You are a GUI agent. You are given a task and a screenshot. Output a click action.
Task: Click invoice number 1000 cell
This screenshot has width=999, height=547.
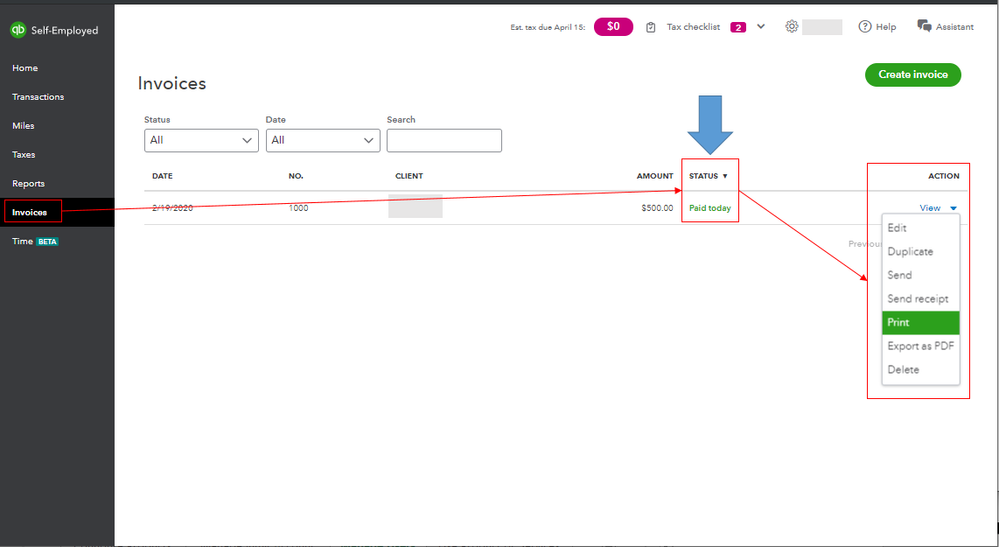(298, 208)
